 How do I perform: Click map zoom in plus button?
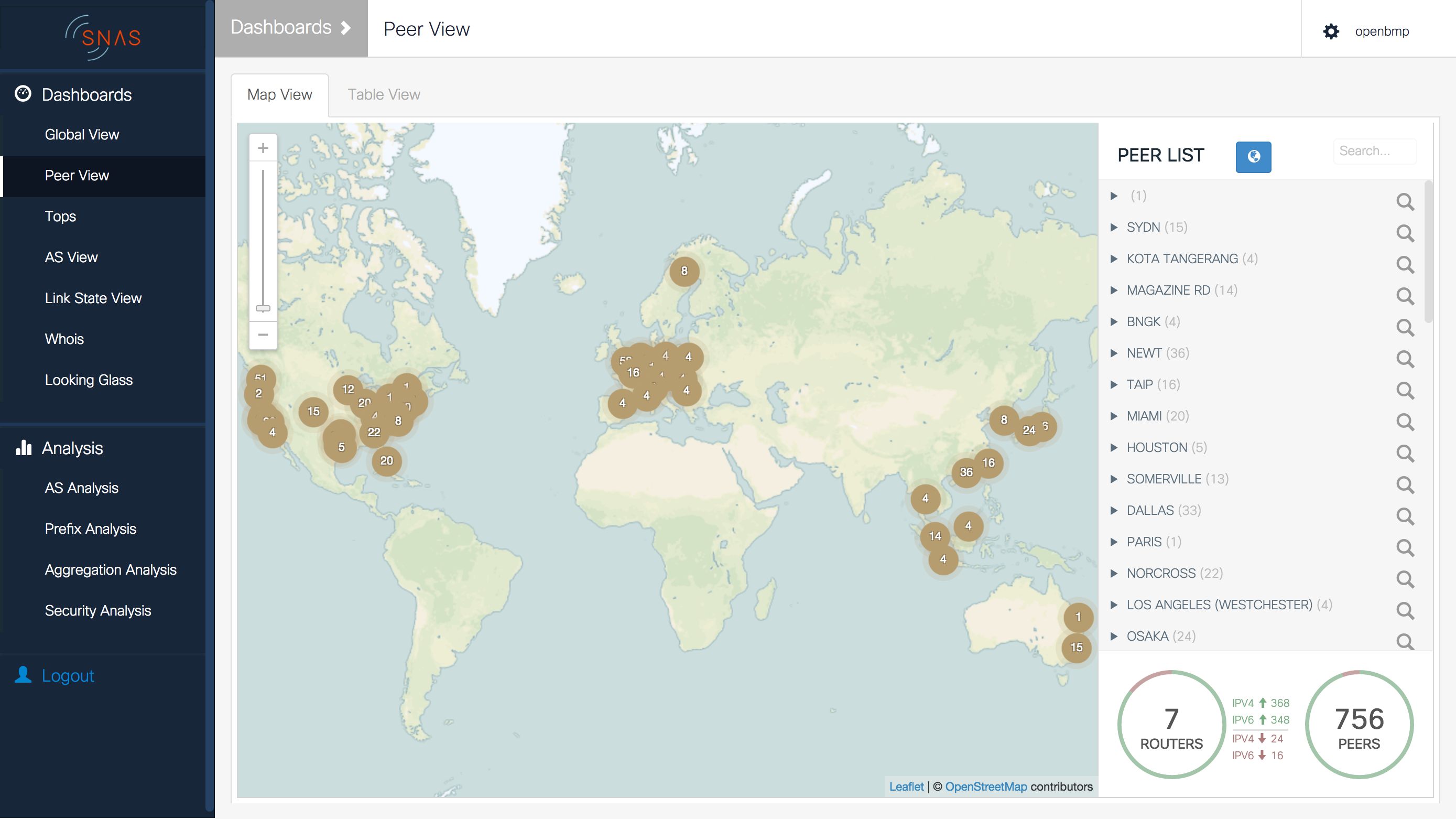[263, 148]
